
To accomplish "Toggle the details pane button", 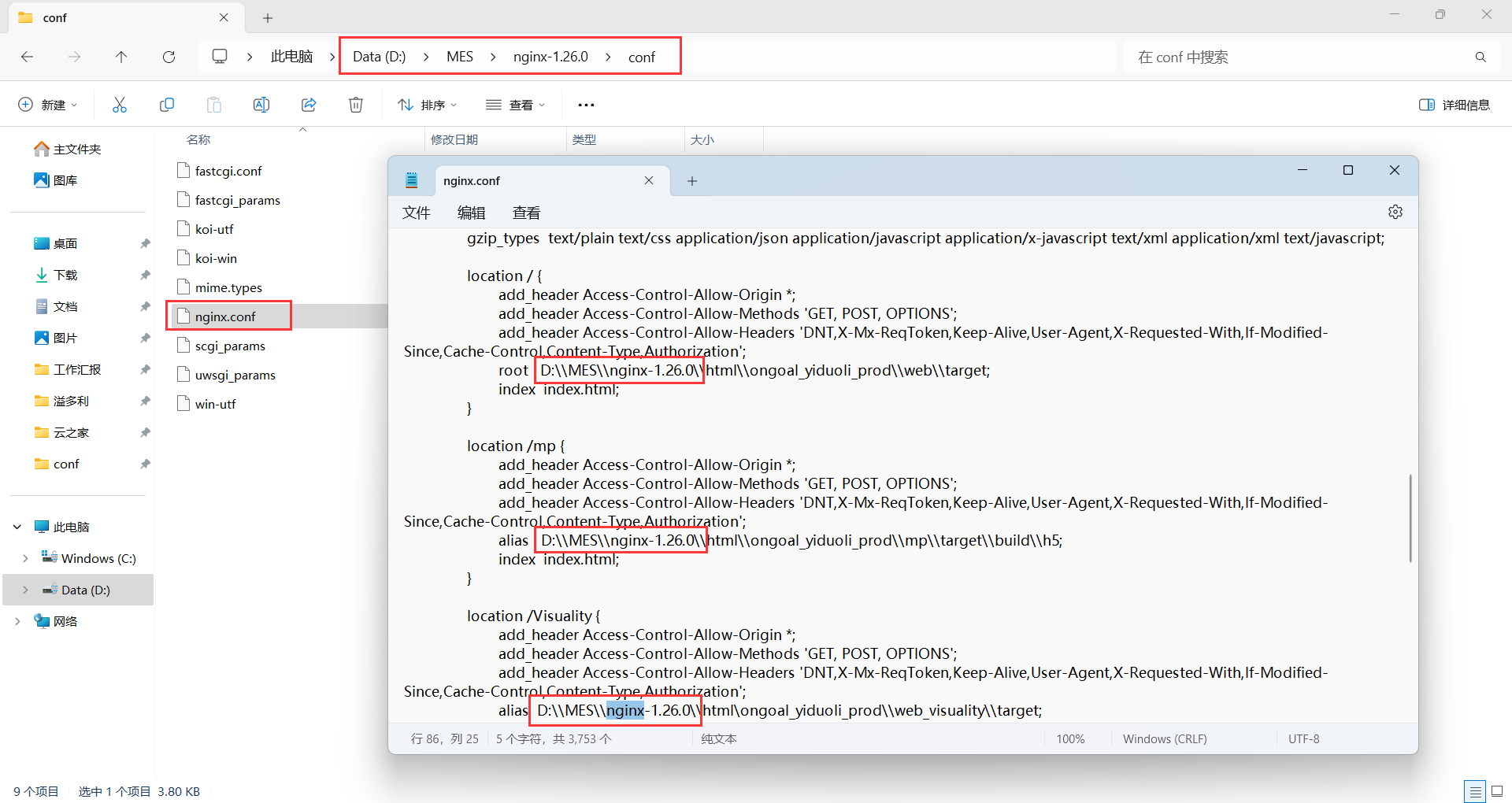I will (x=1454, y=105).
